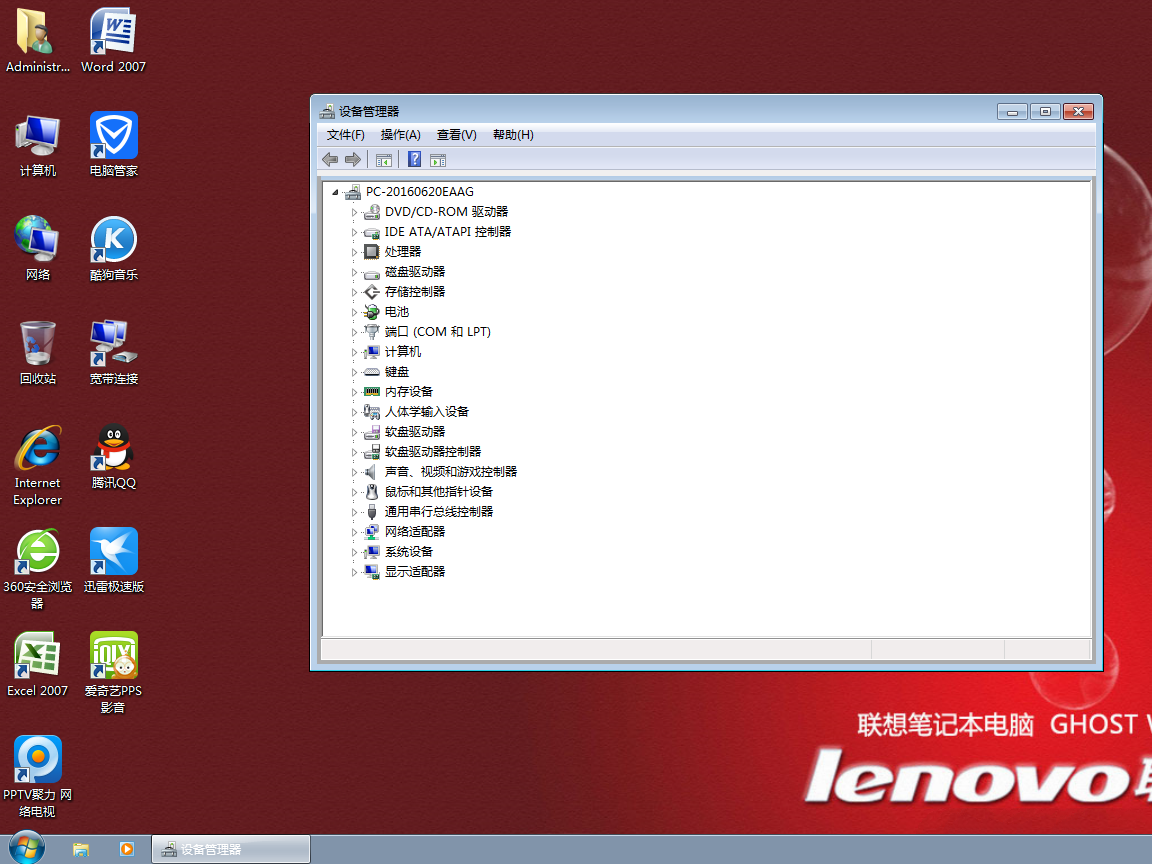Open the 文件(F) menu
The height and width of the screenshot is (864, 1152).
point(346,135)
